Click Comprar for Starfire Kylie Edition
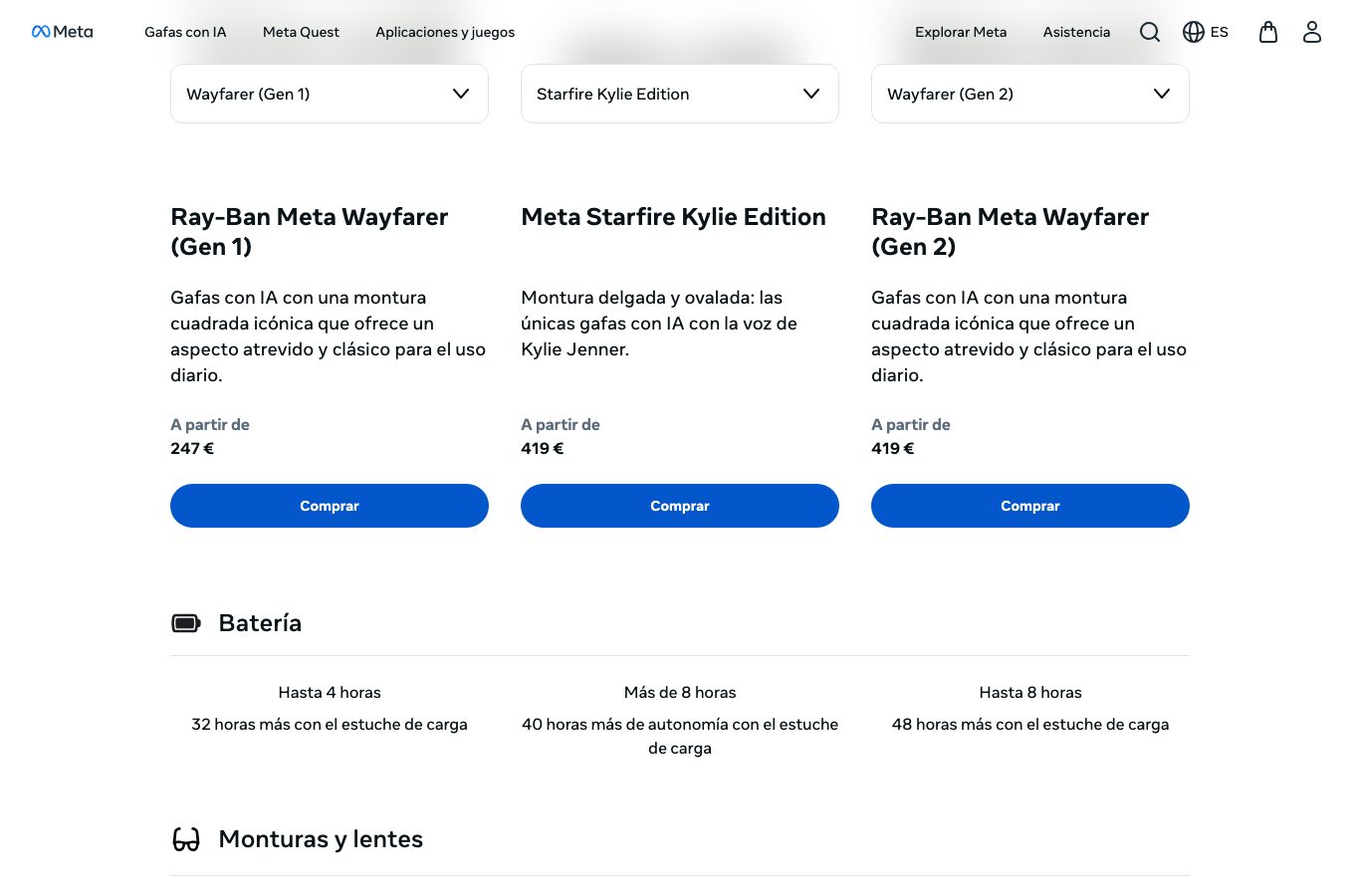 (680, 506)
